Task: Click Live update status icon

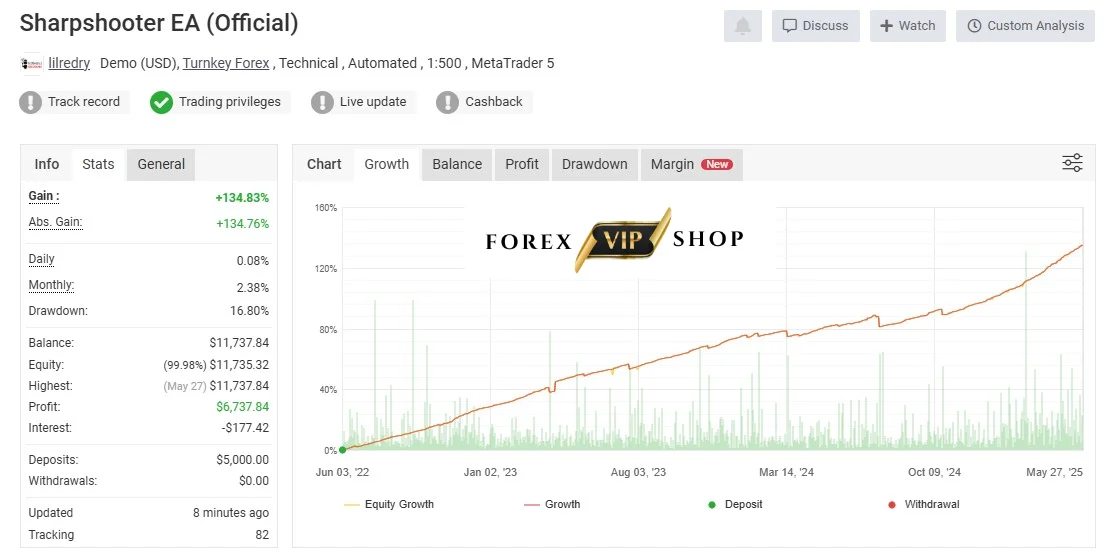Action: pos(322,102)
